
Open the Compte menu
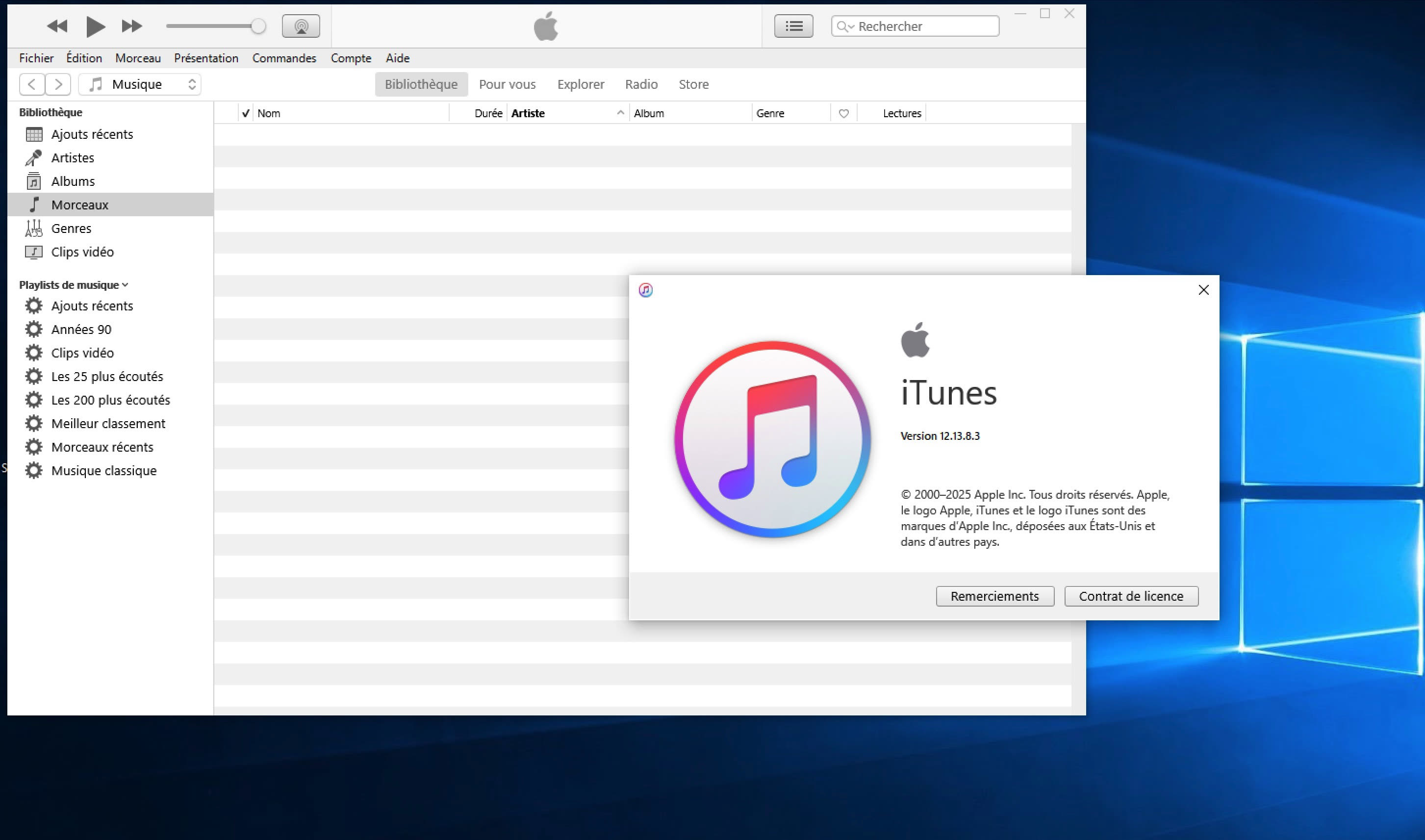pos(351,58)
